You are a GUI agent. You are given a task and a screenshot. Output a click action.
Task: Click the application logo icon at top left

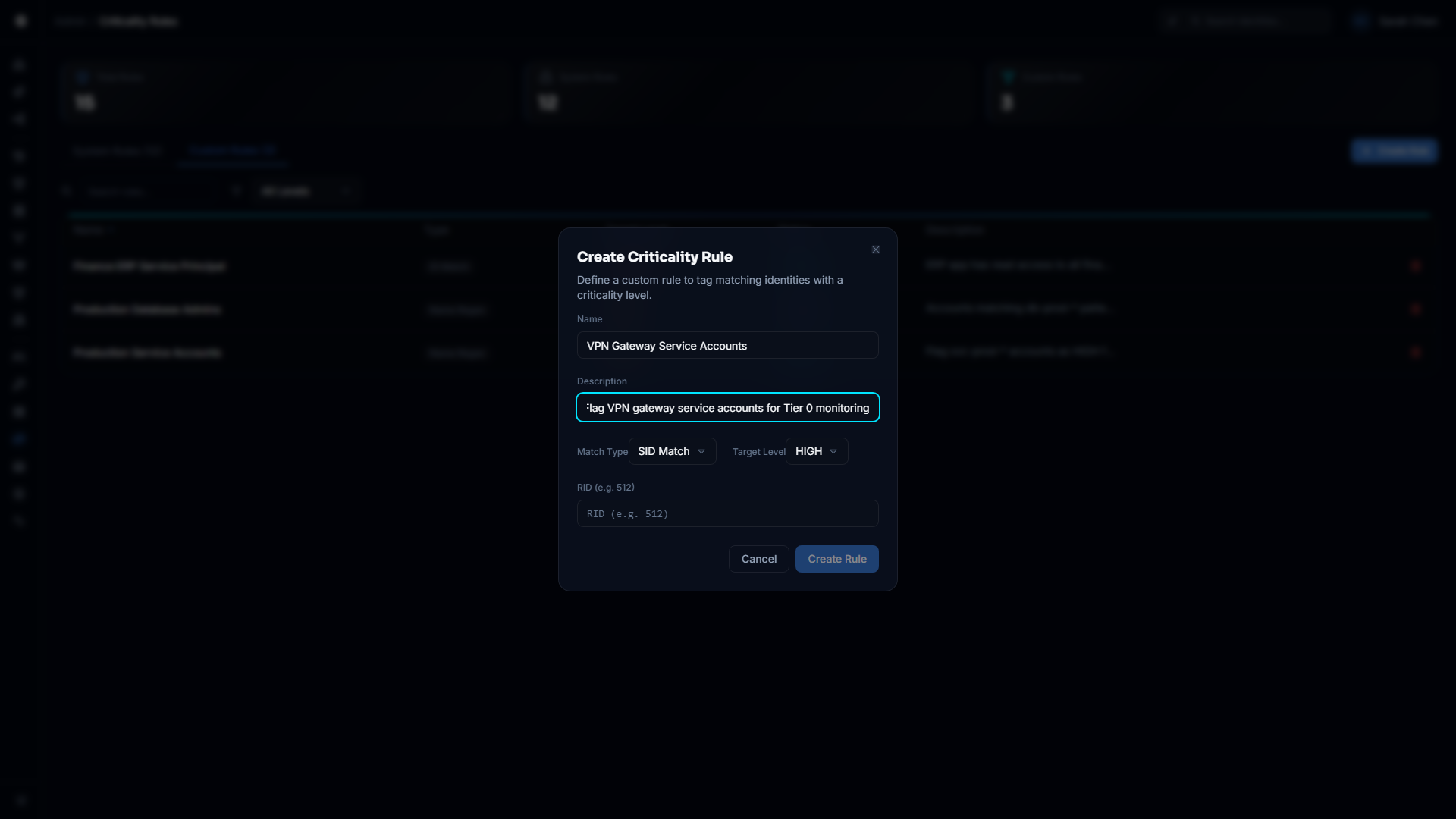coord(20,20)
